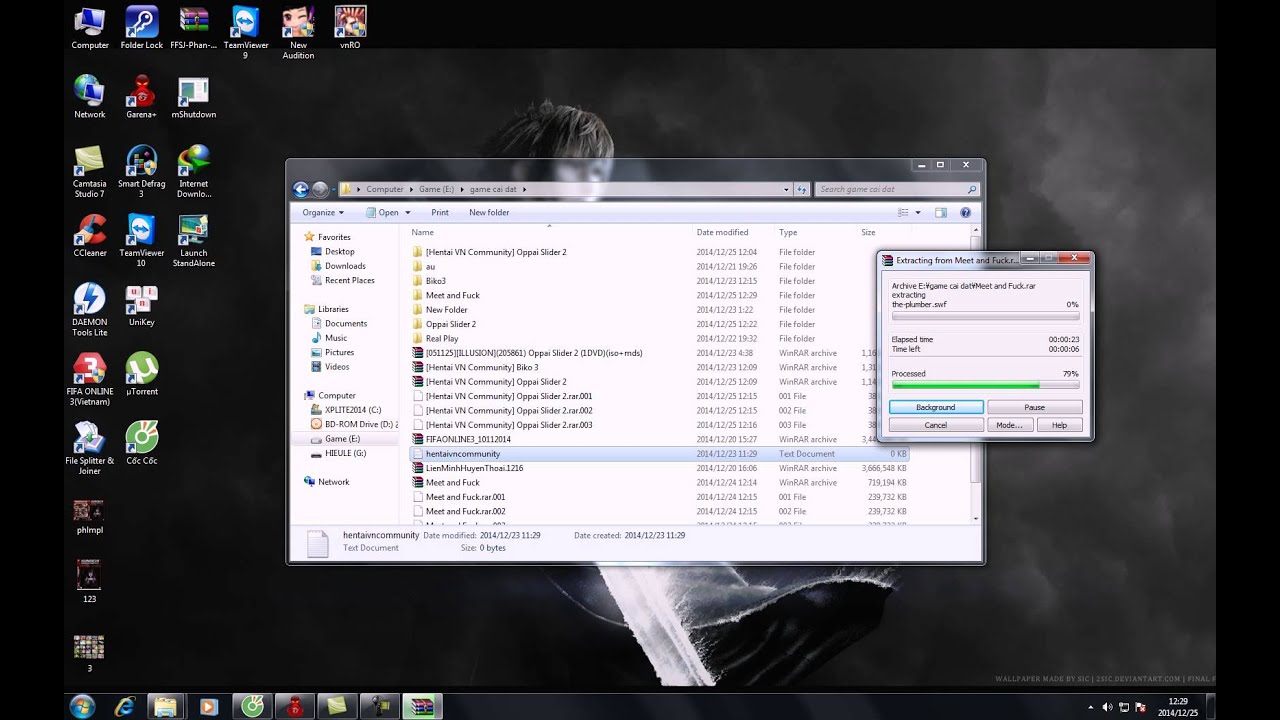Select File Splitter & Joiner icon
This screenshot has height=720, width=1280.
[x=89, y=449]
